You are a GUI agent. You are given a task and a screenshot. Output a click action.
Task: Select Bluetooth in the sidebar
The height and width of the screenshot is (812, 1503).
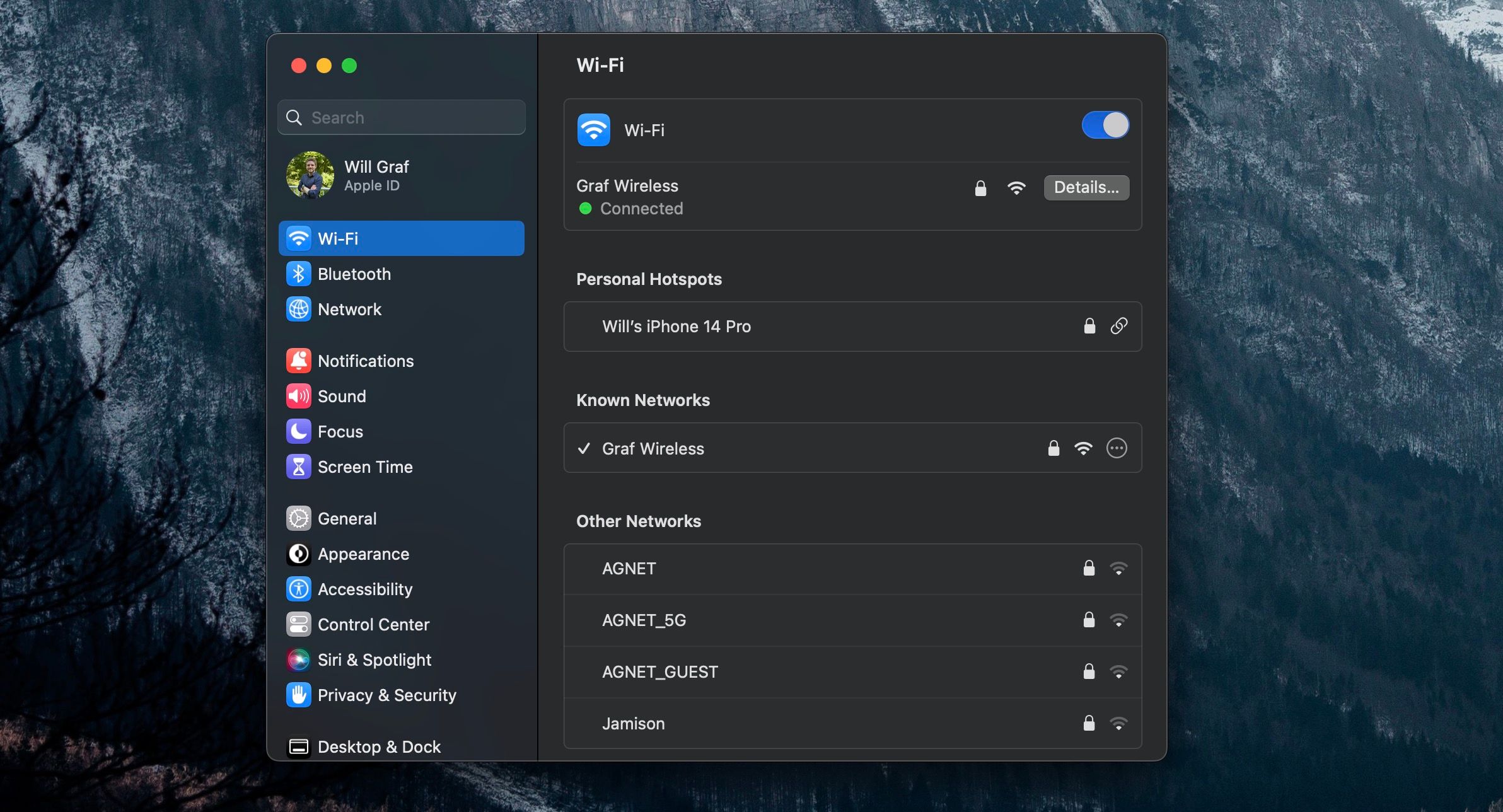tap(354, 274)
